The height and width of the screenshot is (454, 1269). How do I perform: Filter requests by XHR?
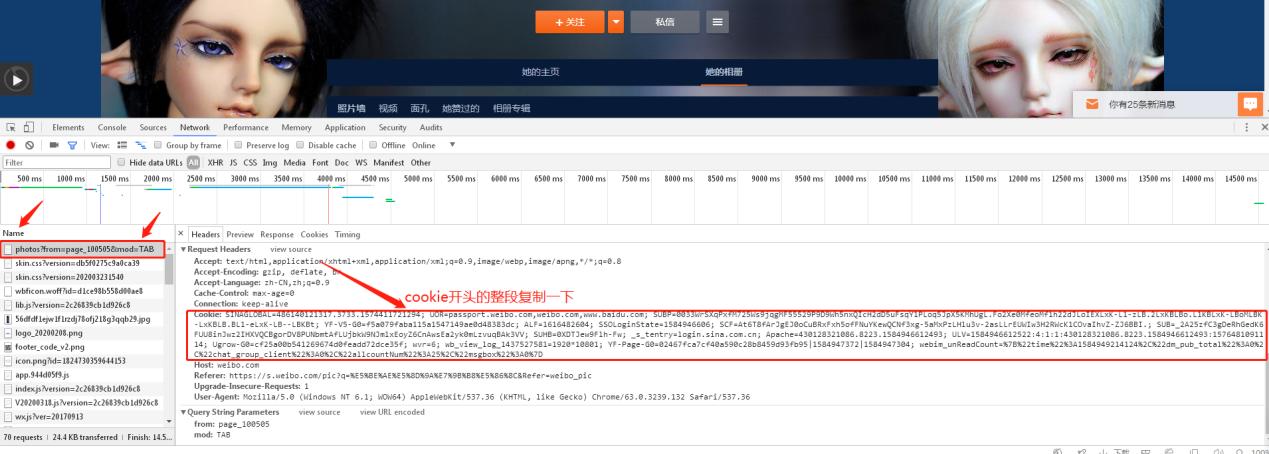[214, 162]
